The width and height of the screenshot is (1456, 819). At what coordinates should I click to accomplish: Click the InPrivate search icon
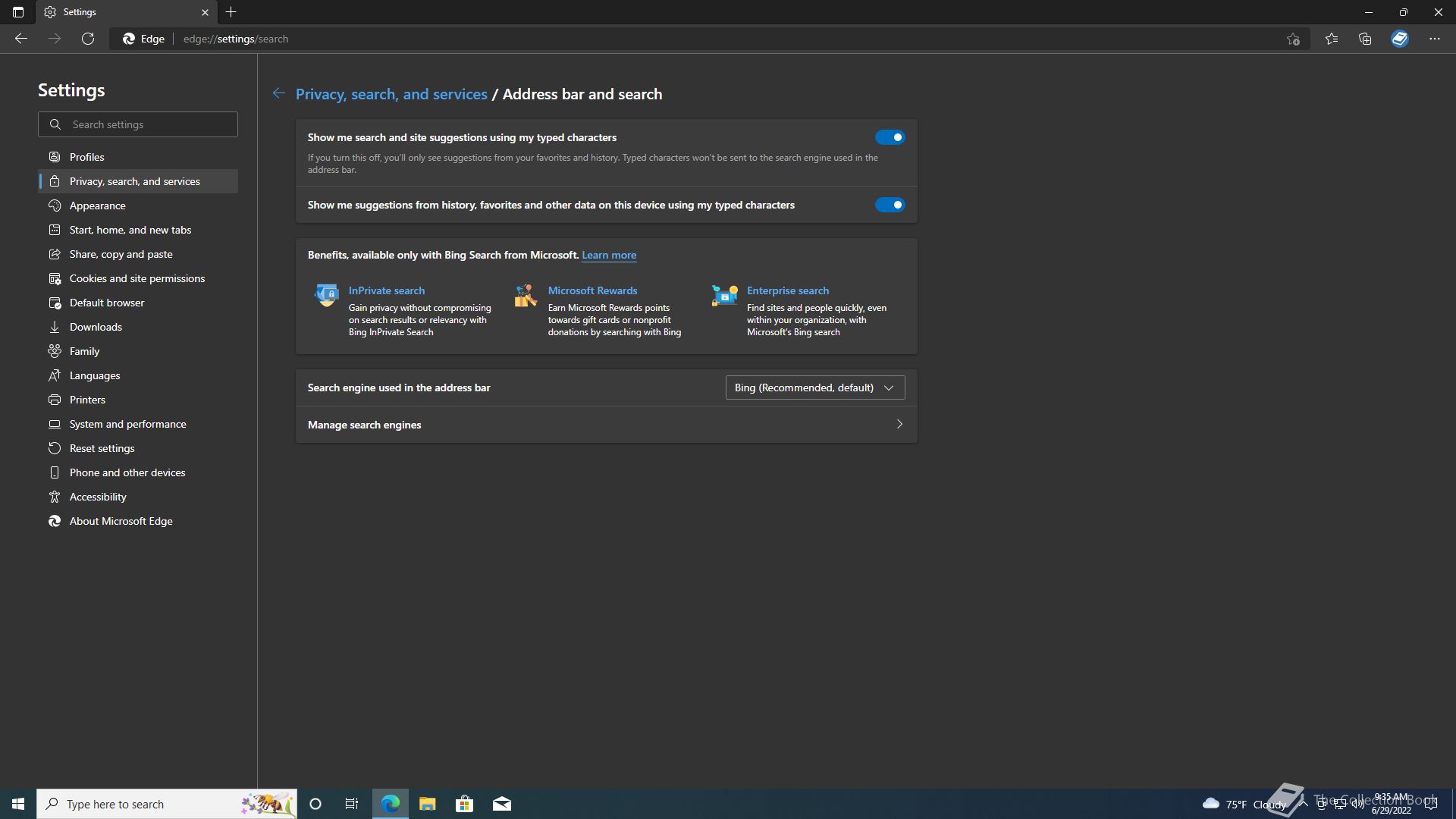327,295
